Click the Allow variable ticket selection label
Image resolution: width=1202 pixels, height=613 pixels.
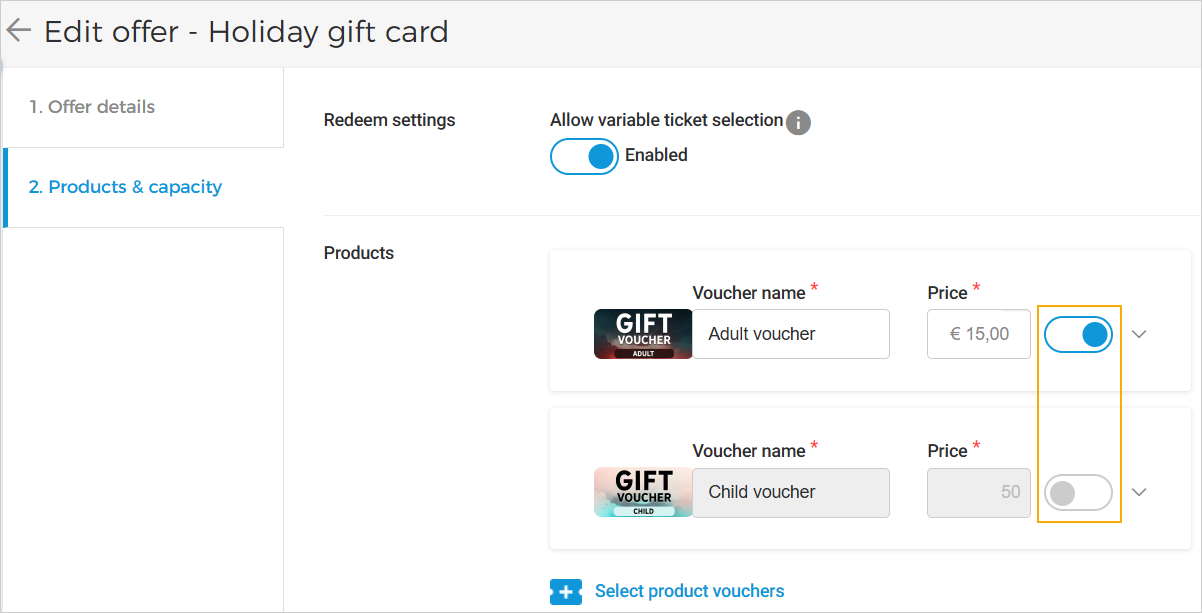(666, 120)
